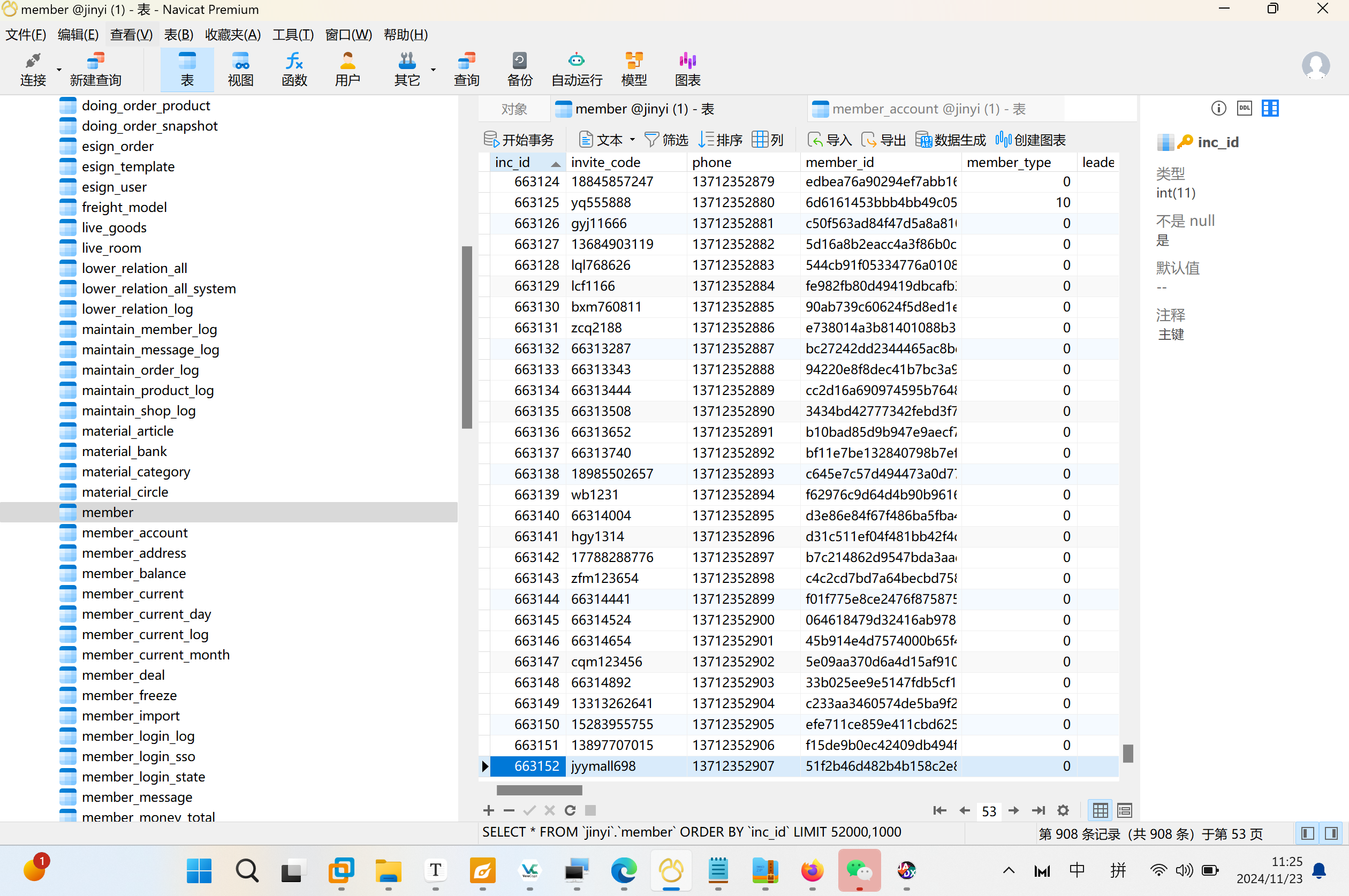The image size is (1349, 896).
Task: Open the Connection (连接) toolbar icon
Action: click(x=33, y=70)
